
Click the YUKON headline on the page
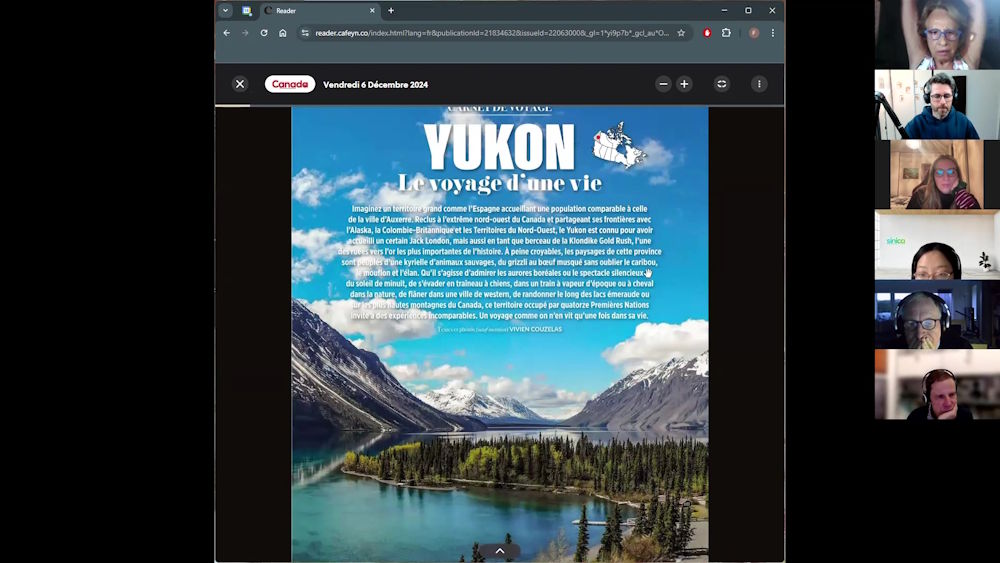coord(499,147)
